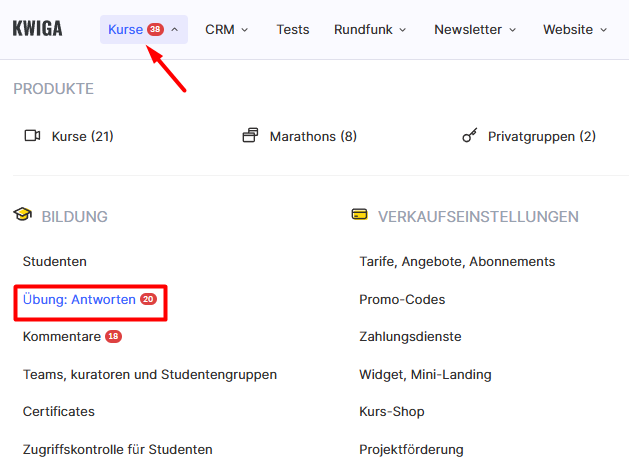Open Teams, kuratoren und Studentengruppen

click(x=150, y=375)
